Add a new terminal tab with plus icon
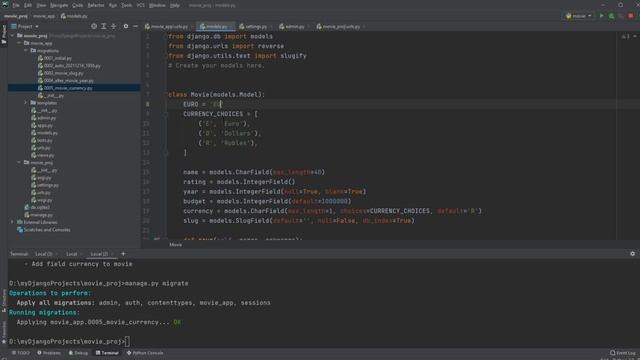The width and height of the screenshot is (640, 360). pos(123,253)
